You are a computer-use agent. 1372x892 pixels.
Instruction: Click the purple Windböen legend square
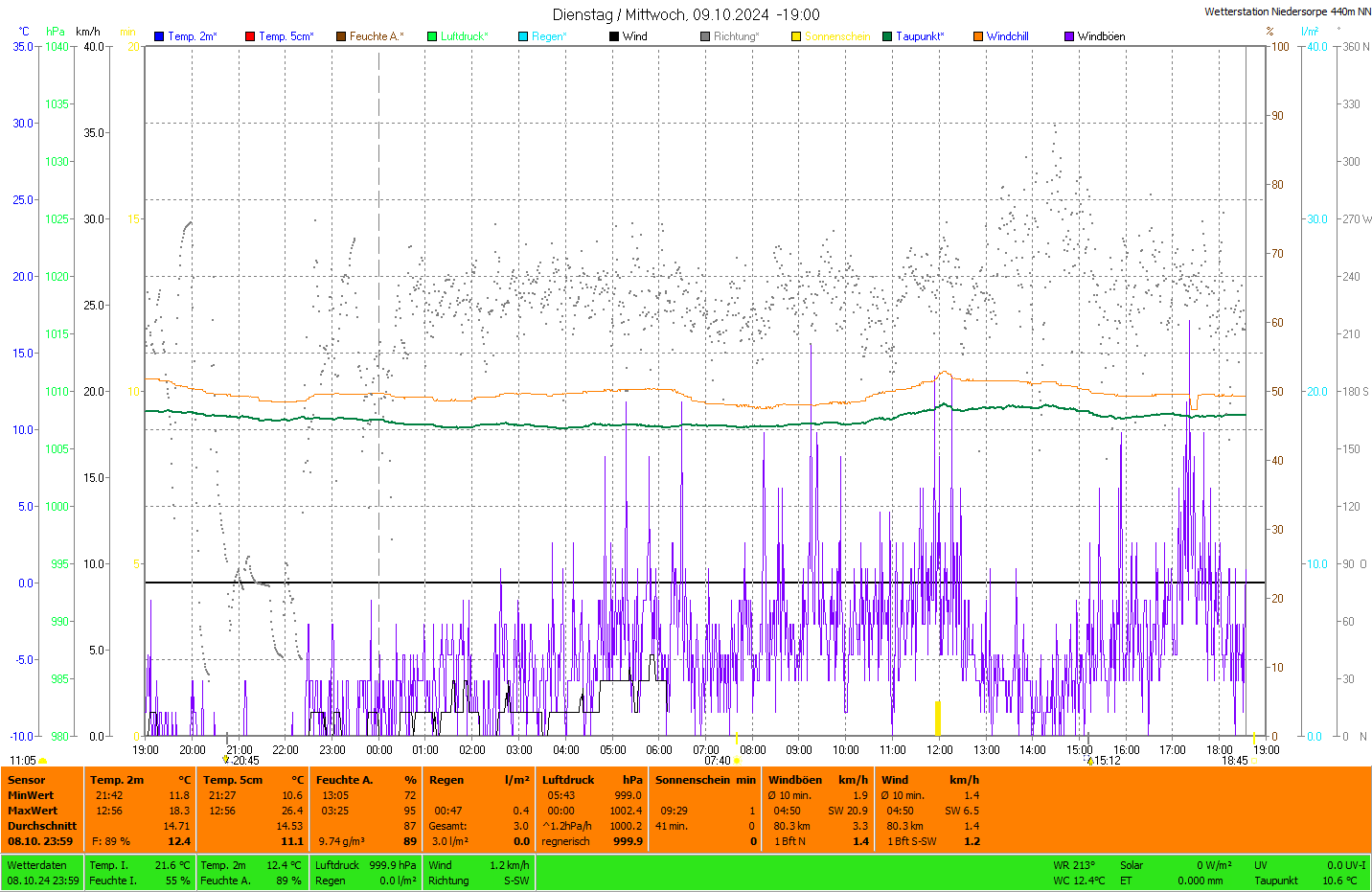click(1069, 36)
